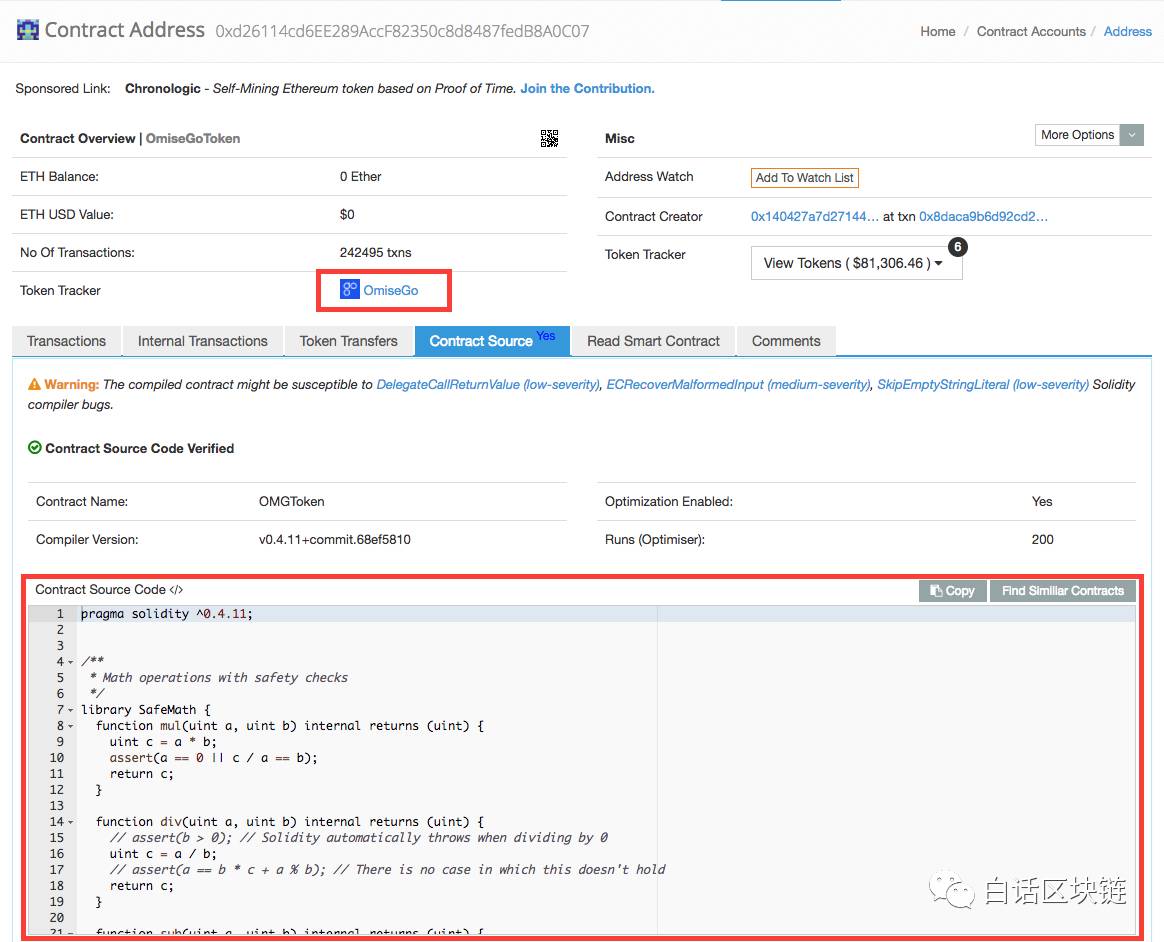
Task: Open the More Options dropdown arrow
Action: click(1131, 135)
